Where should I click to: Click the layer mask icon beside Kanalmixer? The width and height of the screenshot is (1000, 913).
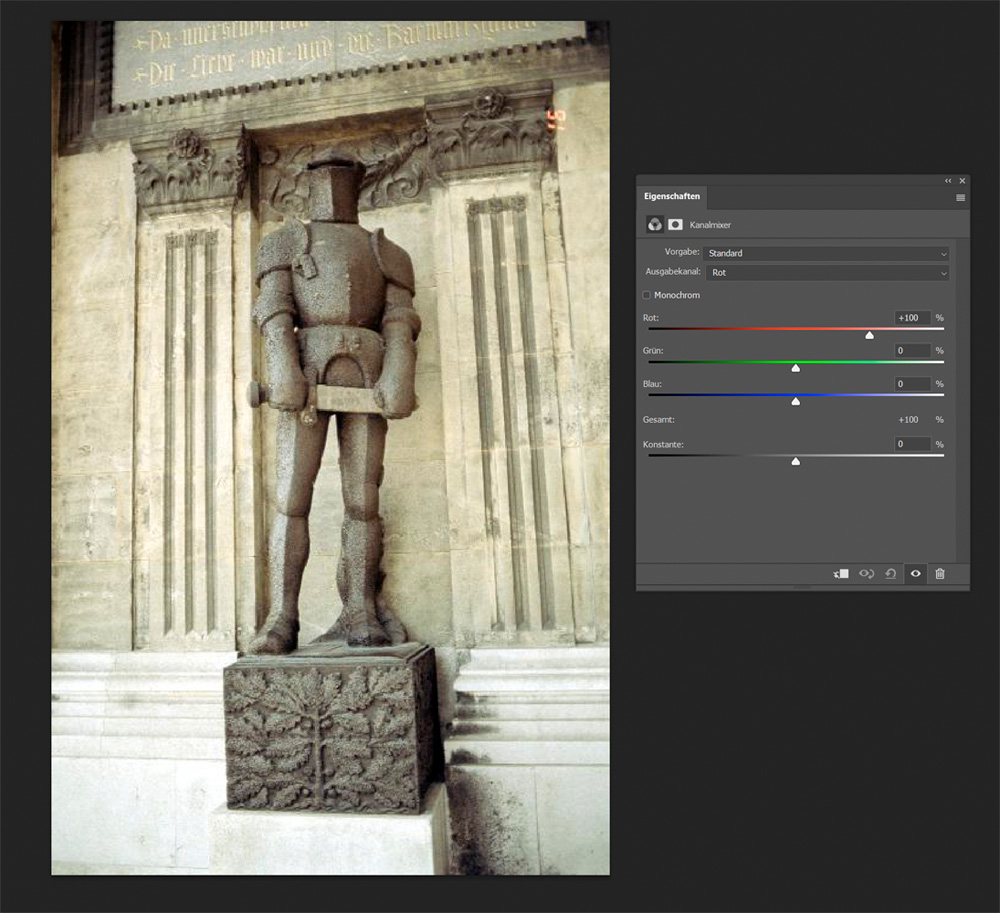pos(675,224)
